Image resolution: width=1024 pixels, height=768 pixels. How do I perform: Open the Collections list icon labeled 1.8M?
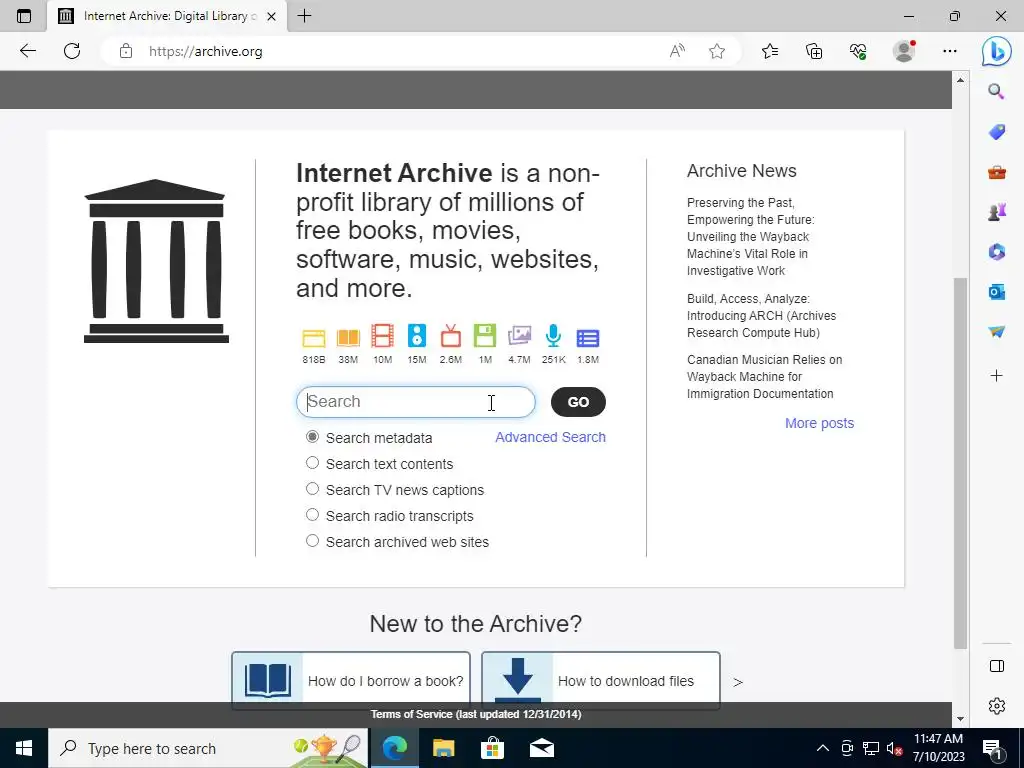[x=588, y=338]
